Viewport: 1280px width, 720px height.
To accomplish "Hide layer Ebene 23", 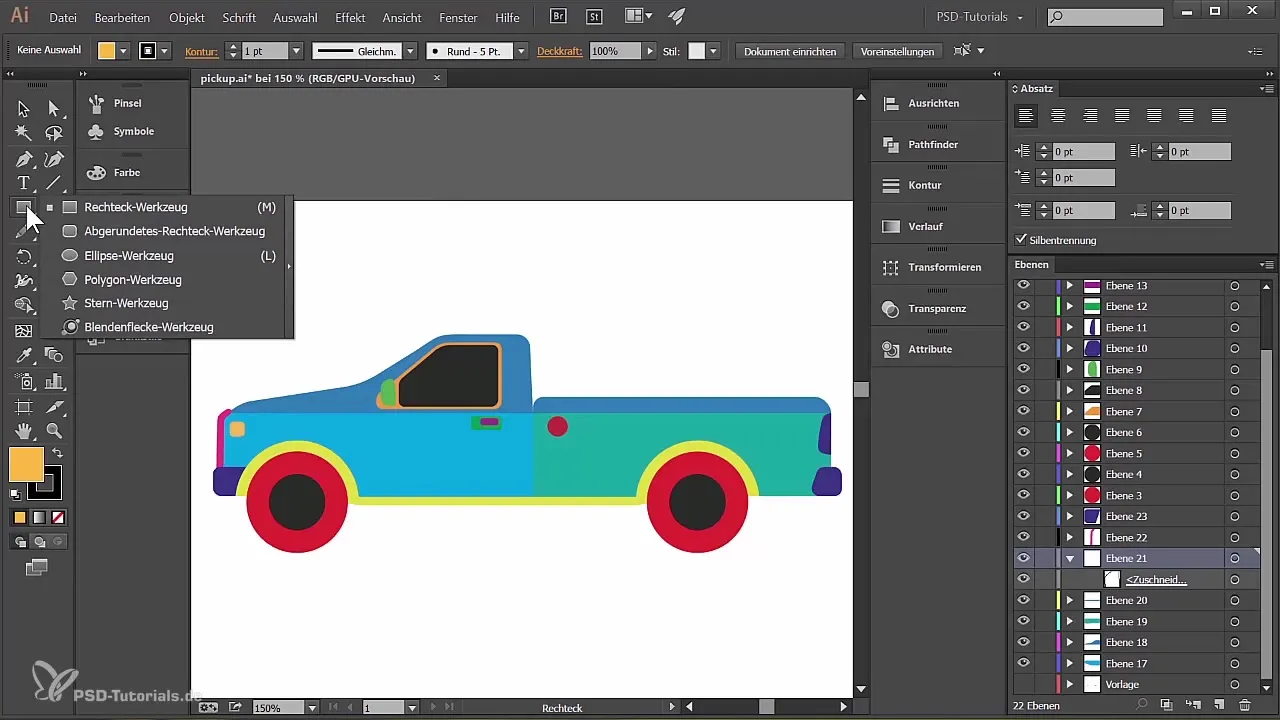I will (x=1023, y=516).
